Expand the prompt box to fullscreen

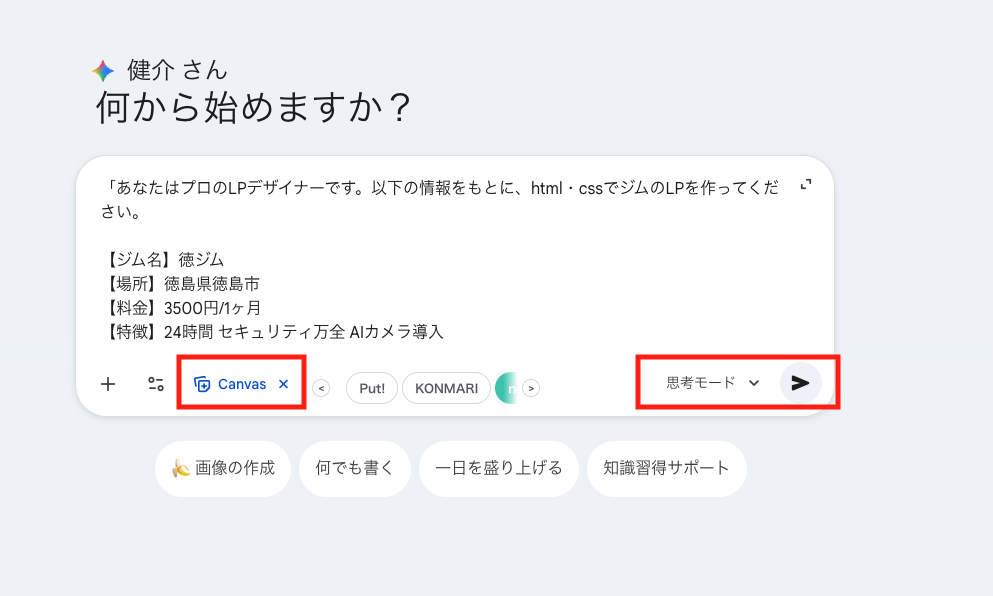(x=806, y=185)
